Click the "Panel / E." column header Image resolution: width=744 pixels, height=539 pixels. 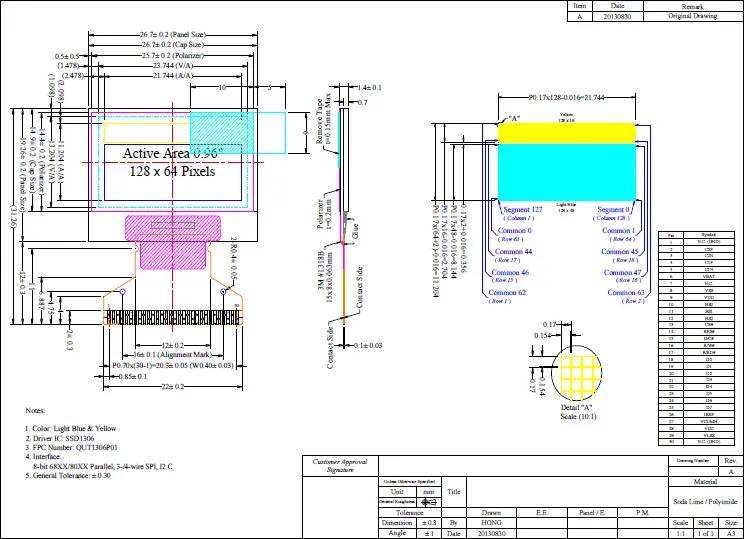pos(592,512)
